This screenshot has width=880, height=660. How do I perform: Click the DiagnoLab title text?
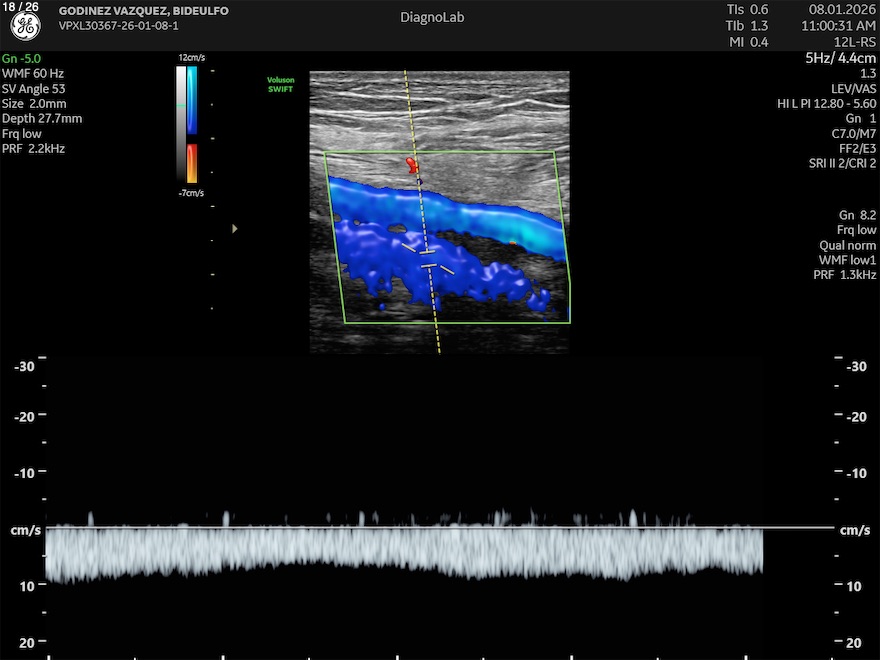pos(432,17)
